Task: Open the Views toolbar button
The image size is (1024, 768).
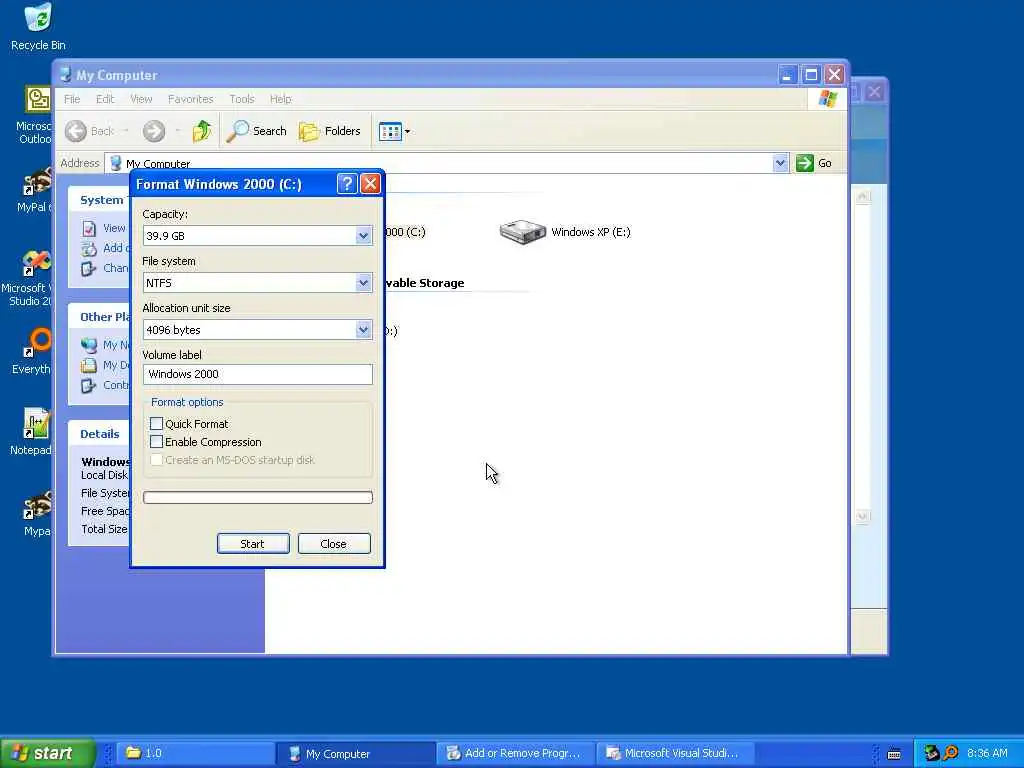Action: (390, 131)
